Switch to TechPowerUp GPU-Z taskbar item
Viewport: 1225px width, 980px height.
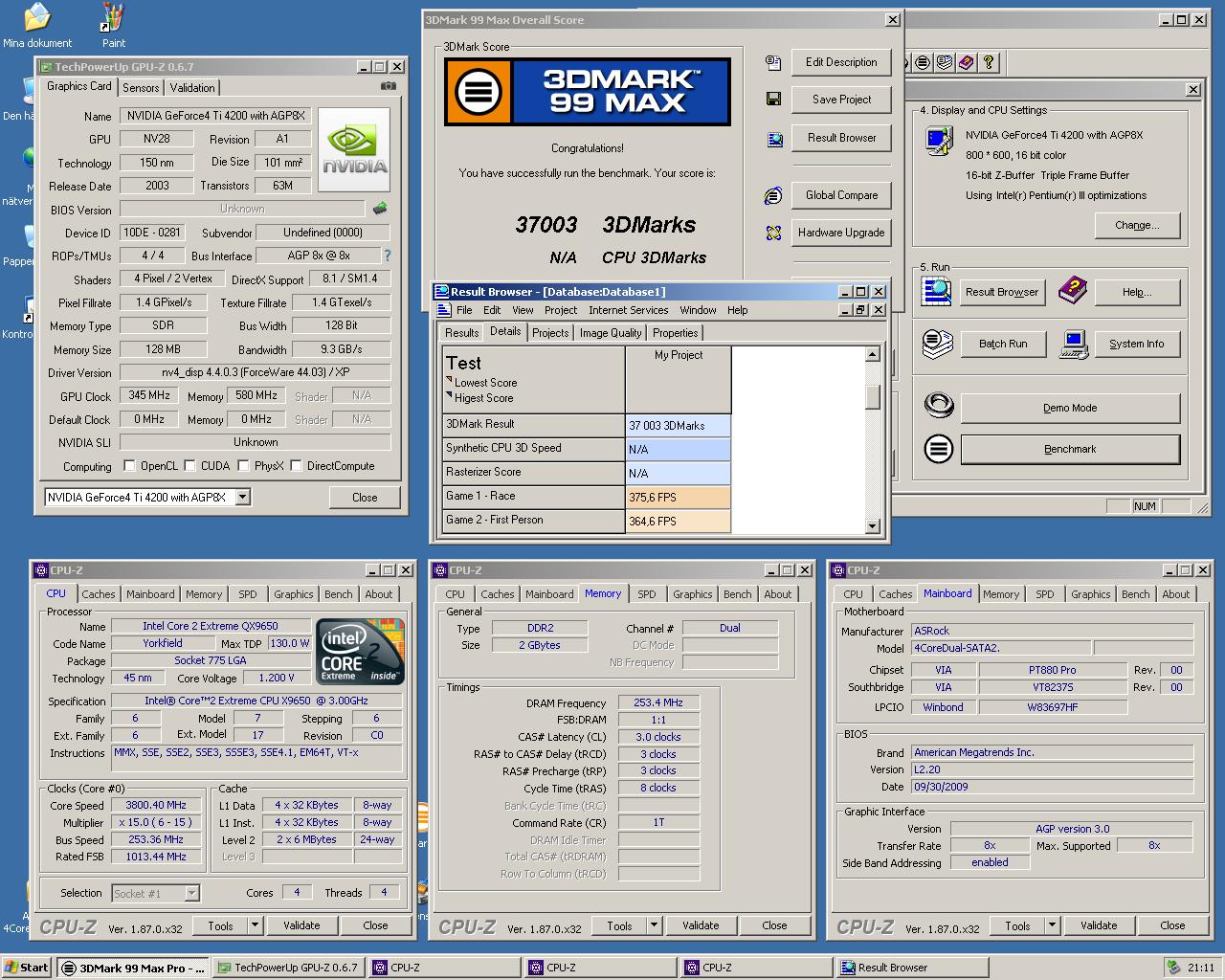click(288, 968)
